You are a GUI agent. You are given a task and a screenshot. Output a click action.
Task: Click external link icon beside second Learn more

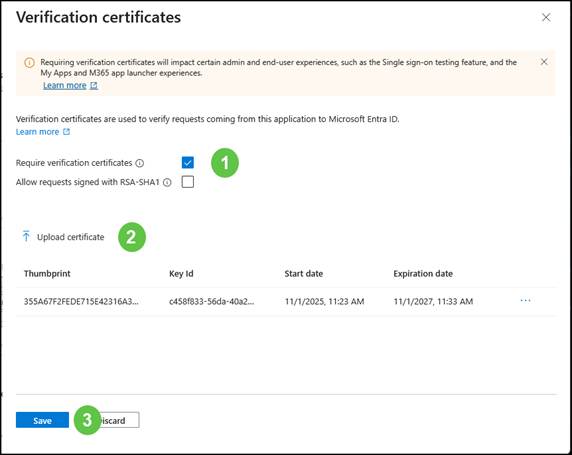(x=66, y=132)
